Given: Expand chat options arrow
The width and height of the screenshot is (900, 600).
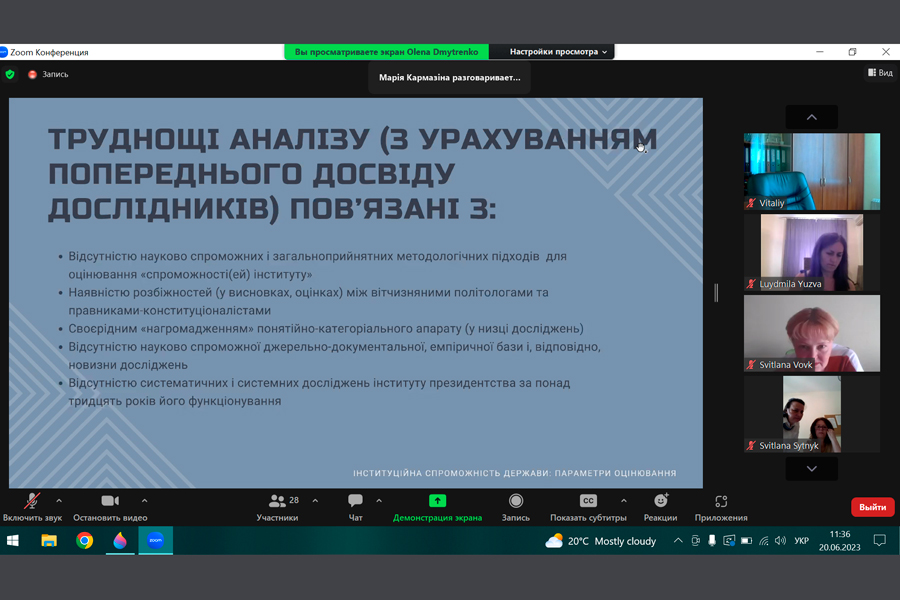Looking at the screenshot, I should [x=379, y=501].
